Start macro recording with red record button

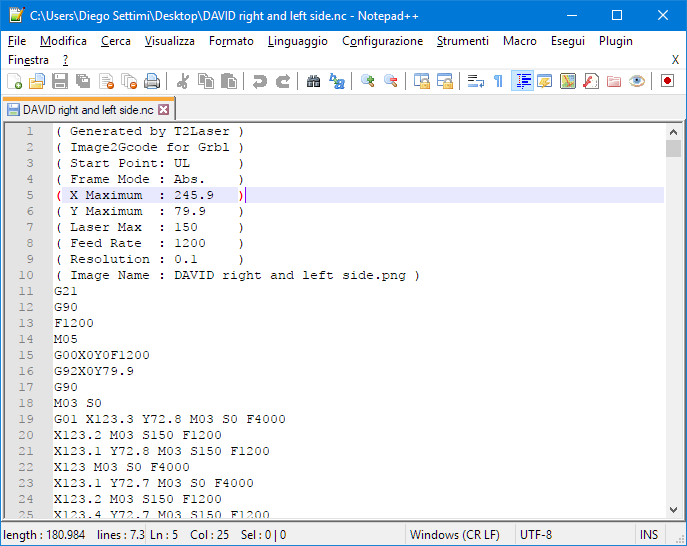click(667, 81)
